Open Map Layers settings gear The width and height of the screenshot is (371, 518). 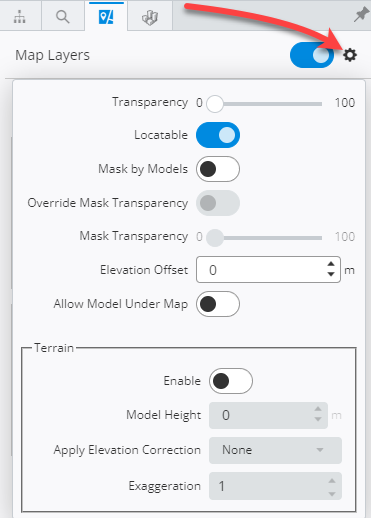(x=350, y=55)
